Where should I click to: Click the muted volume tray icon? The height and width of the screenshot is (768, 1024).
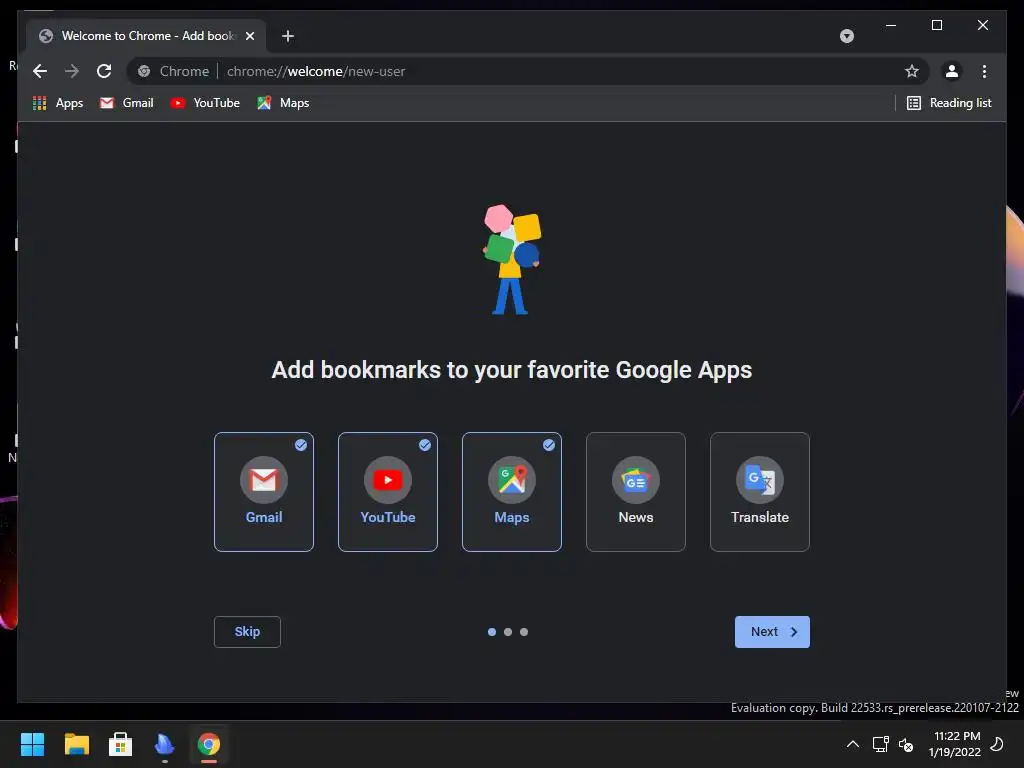(x=906, y=744)
